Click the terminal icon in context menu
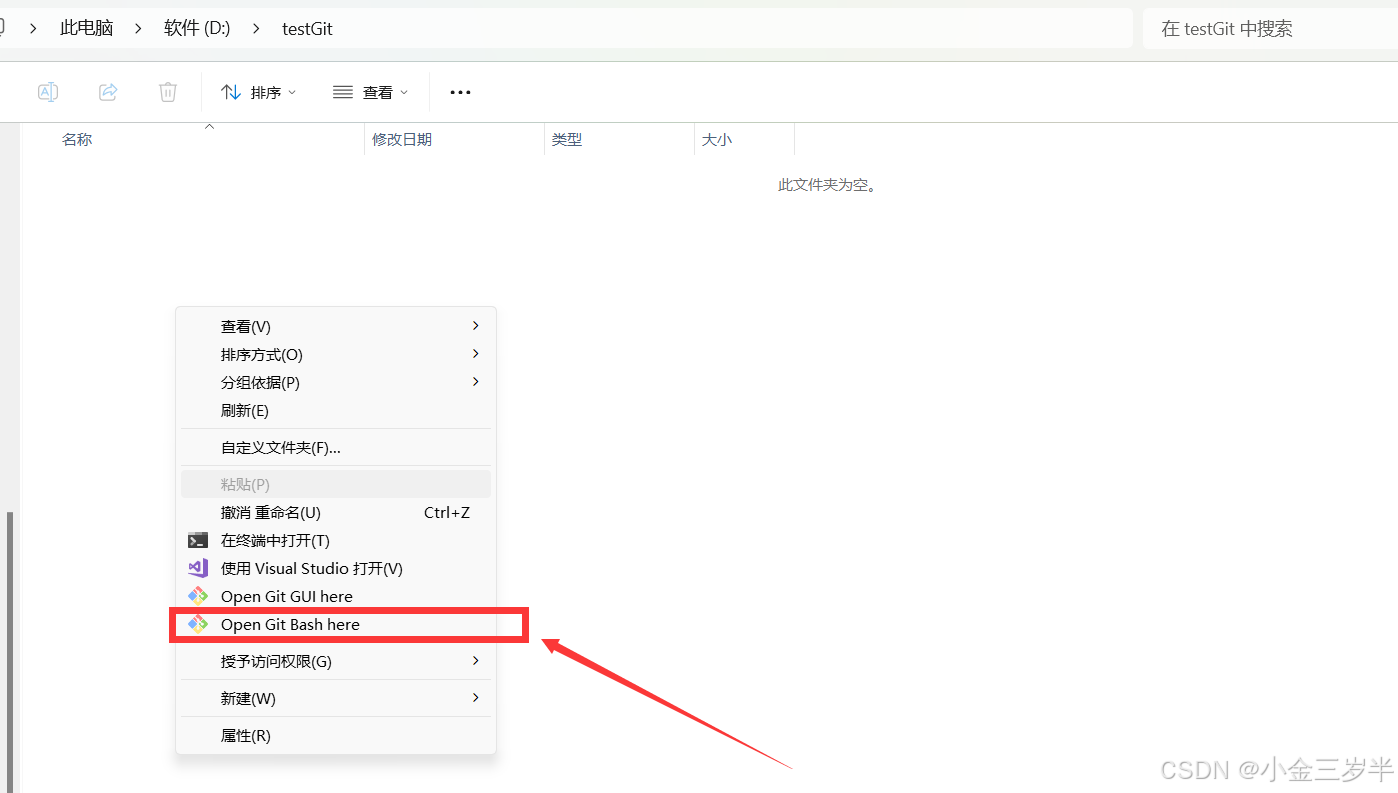The width and height of the screenshot is (1398, 793). pyautogui.click(x=198, y=540)
